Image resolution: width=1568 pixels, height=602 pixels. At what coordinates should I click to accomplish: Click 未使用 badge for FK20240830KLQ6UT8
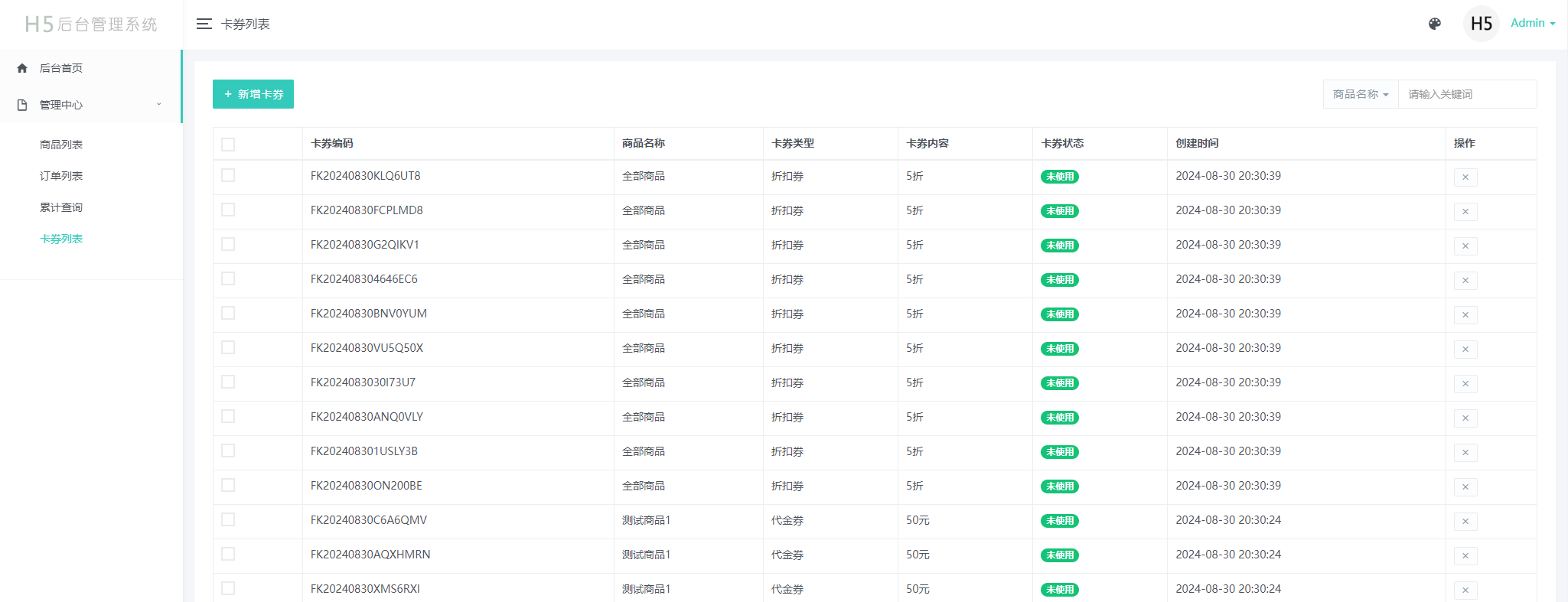point(1060,177)
